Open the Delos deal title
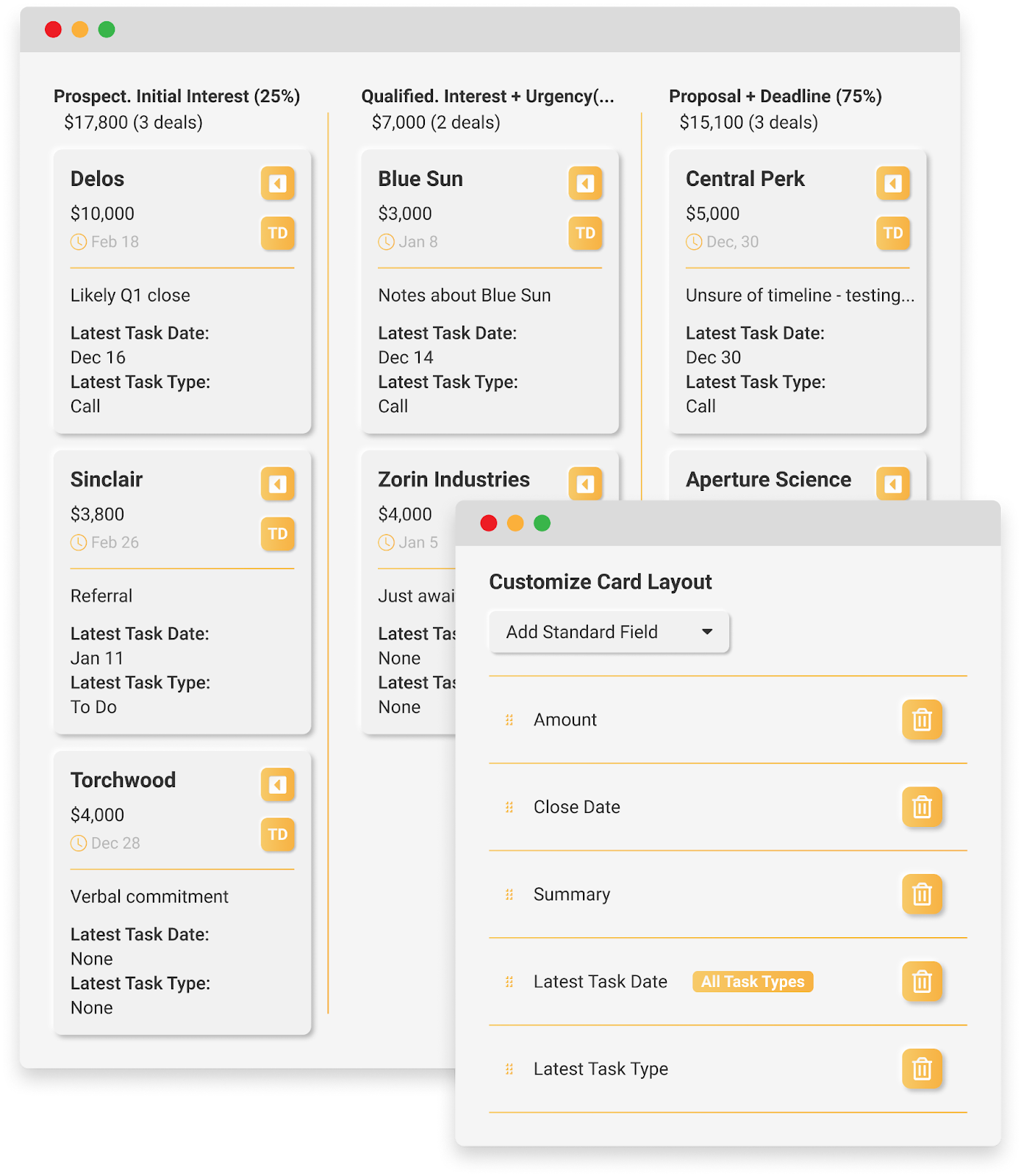The image size is (1021, 1176). coord(97,179)
